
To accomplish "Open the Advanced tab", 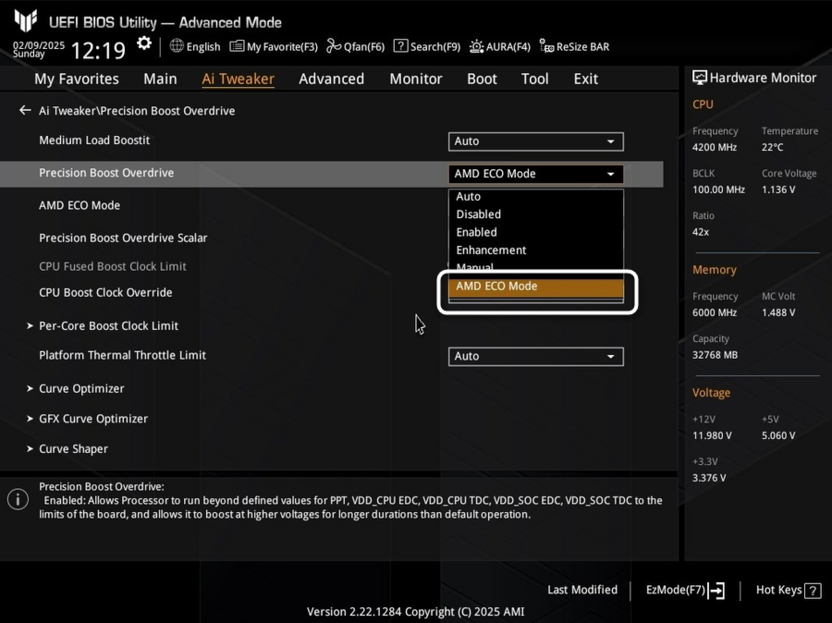I will (332, 79).
